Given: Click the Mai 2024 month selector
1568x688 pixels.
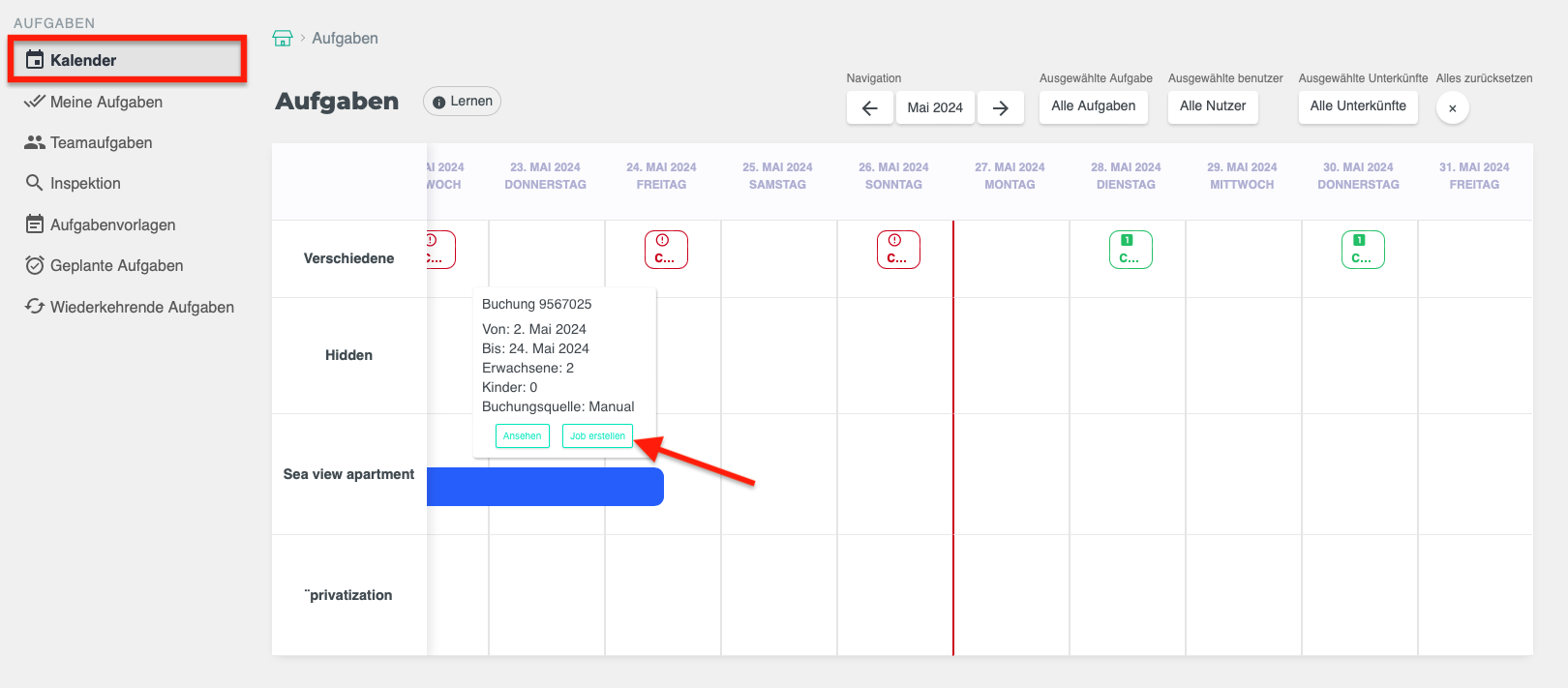Looking at the screenshot, I should tap(935, 107).
